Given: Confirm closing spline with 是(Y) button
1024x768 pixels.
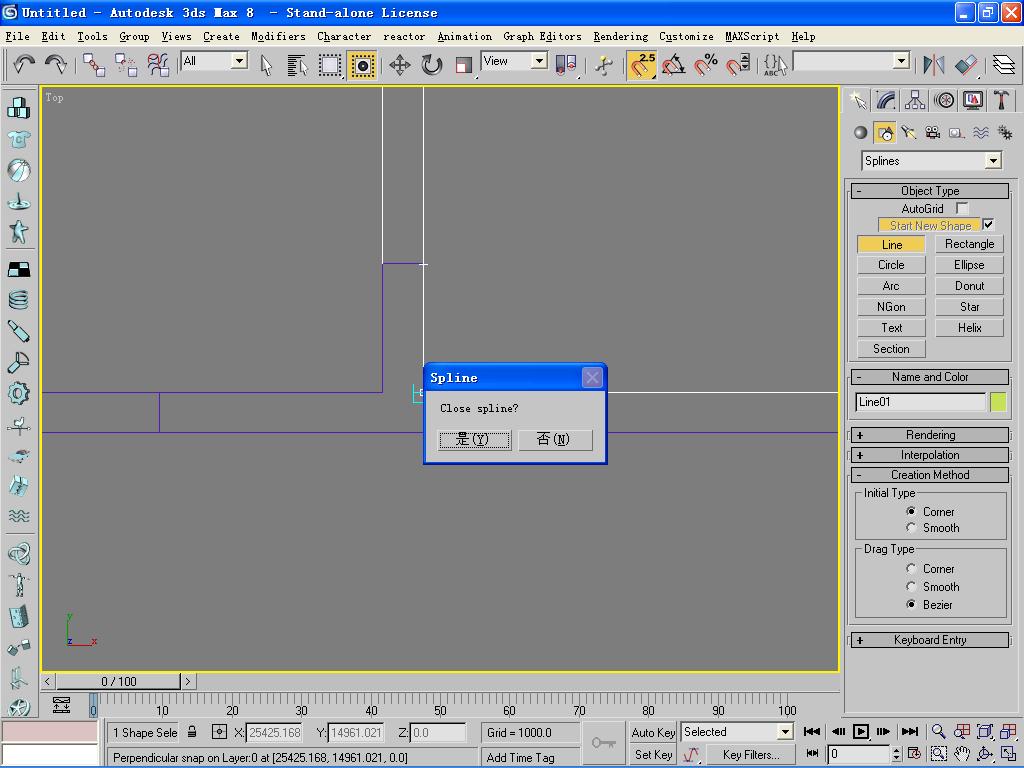Looking at the screenshot, I should (474, 440).
